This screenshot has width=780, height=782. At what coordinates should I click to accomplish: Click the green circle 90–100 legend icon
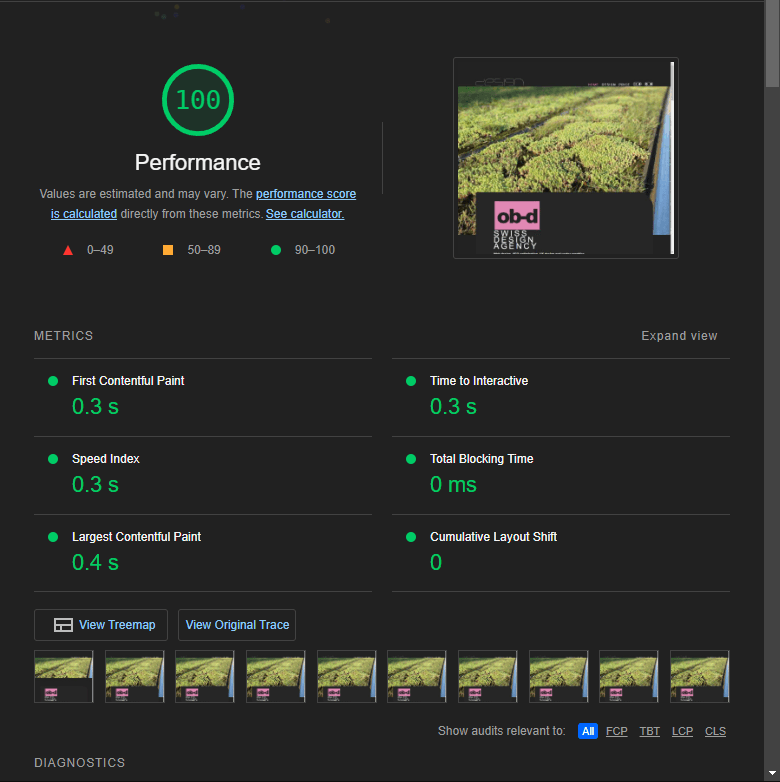(276, 250)
